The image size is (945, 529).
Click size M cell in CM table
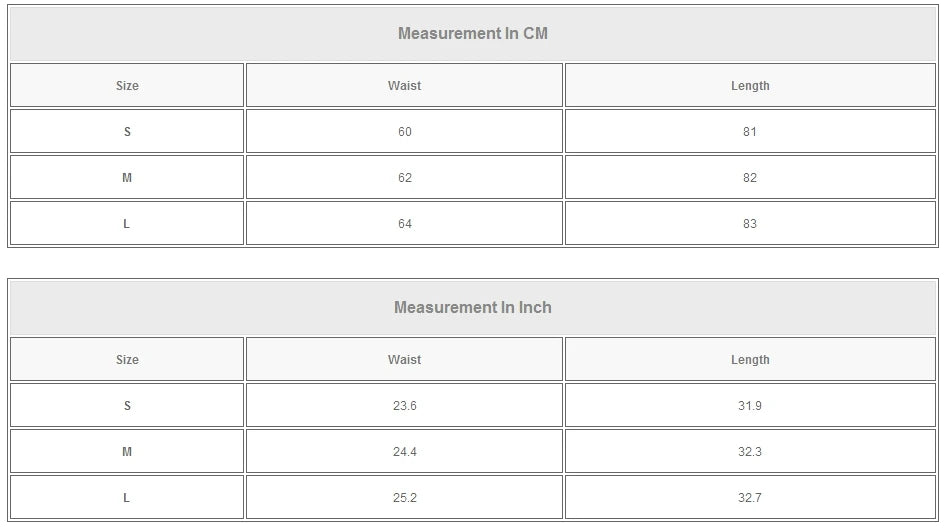coord(127,178)
